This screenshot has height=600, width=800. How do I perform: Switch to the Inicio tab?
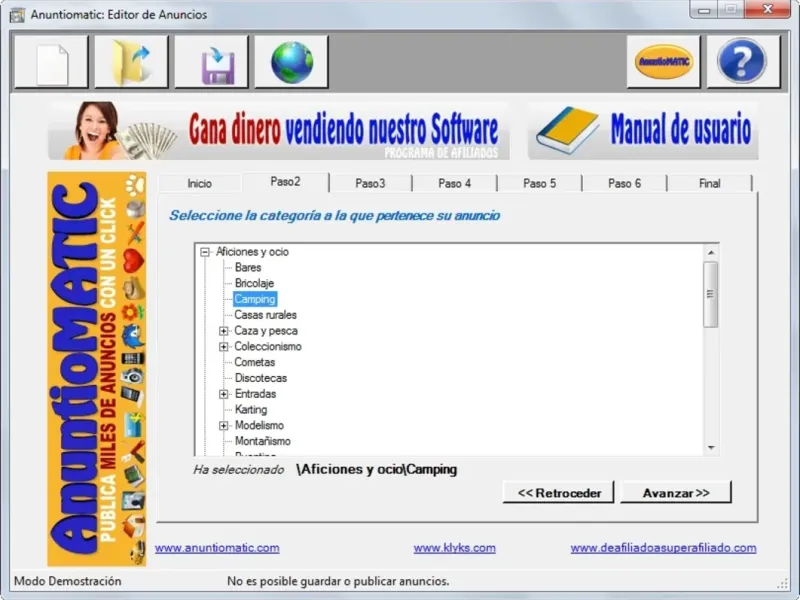click(199, 184)
